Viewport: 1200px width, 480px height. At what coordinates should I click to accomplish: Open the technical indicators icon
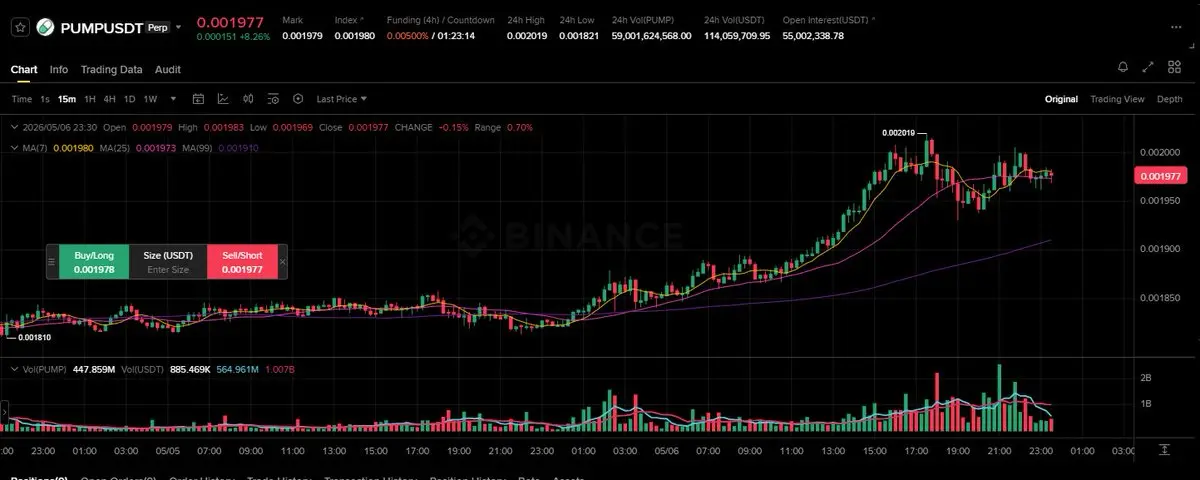tap(223, 99)
